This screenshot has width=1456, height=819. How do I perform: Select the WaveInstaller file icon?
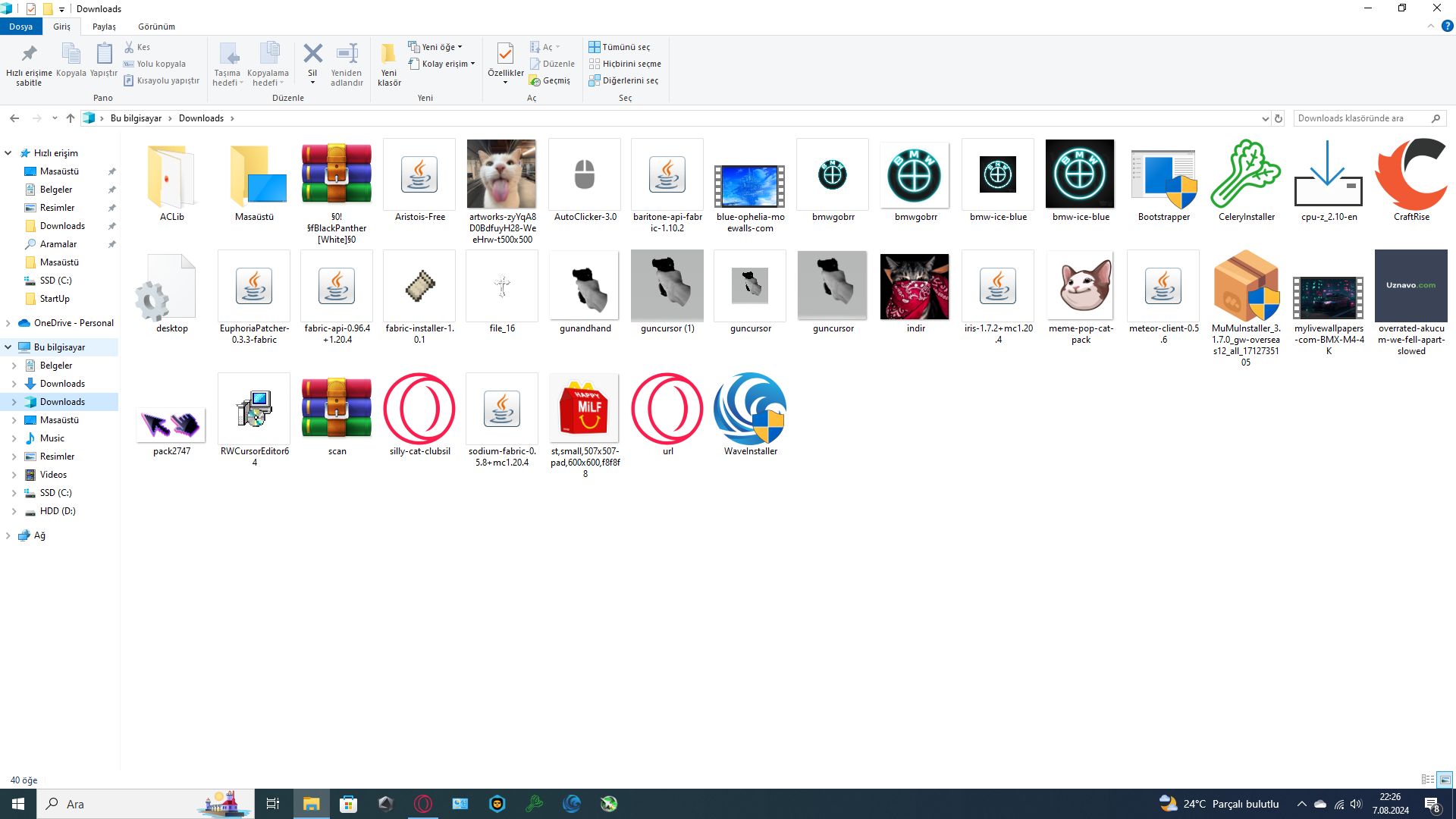click(750, 409)
